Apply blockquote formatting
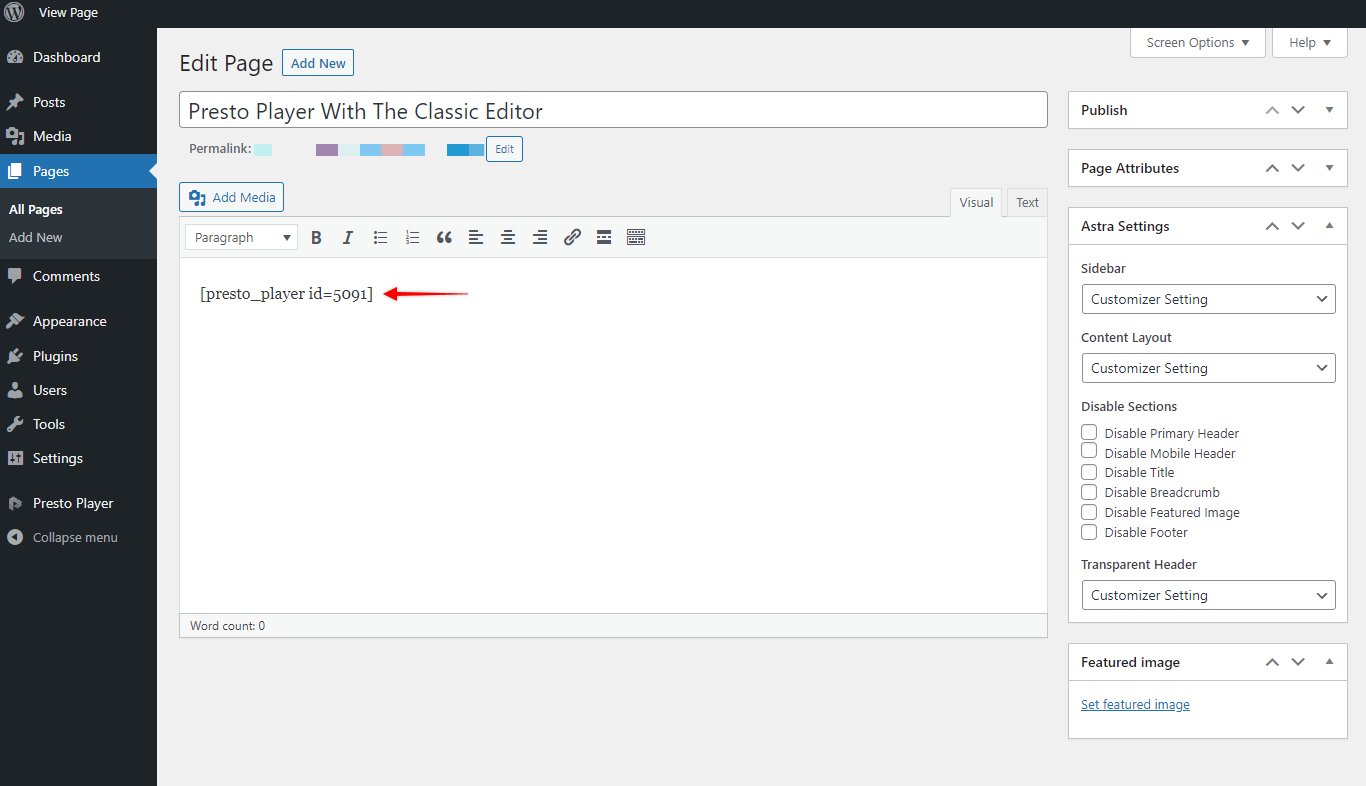This screenshot has width=1366, height=786. point(444,237)
